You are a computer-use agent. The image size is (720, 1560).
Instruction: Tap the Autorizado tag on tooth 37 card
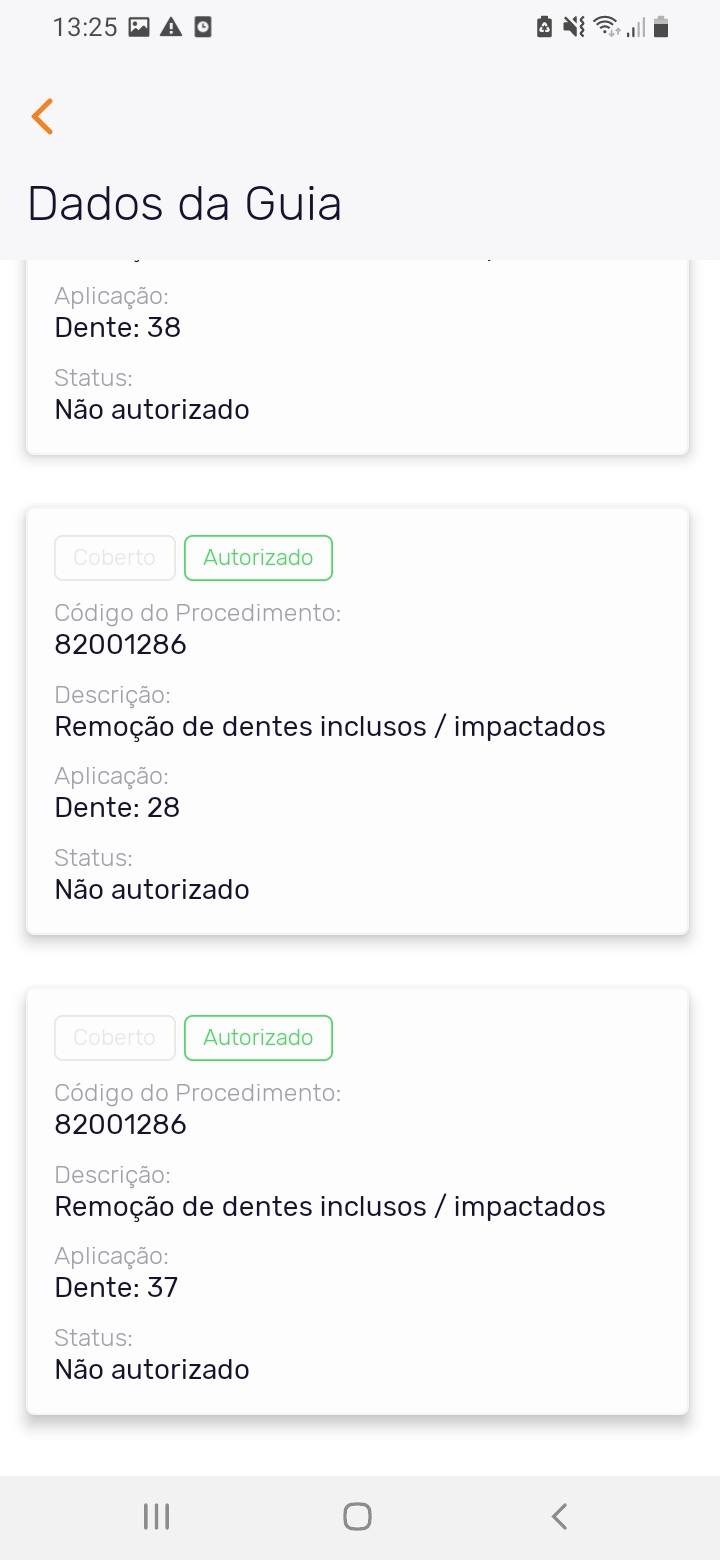[258, 1038]
